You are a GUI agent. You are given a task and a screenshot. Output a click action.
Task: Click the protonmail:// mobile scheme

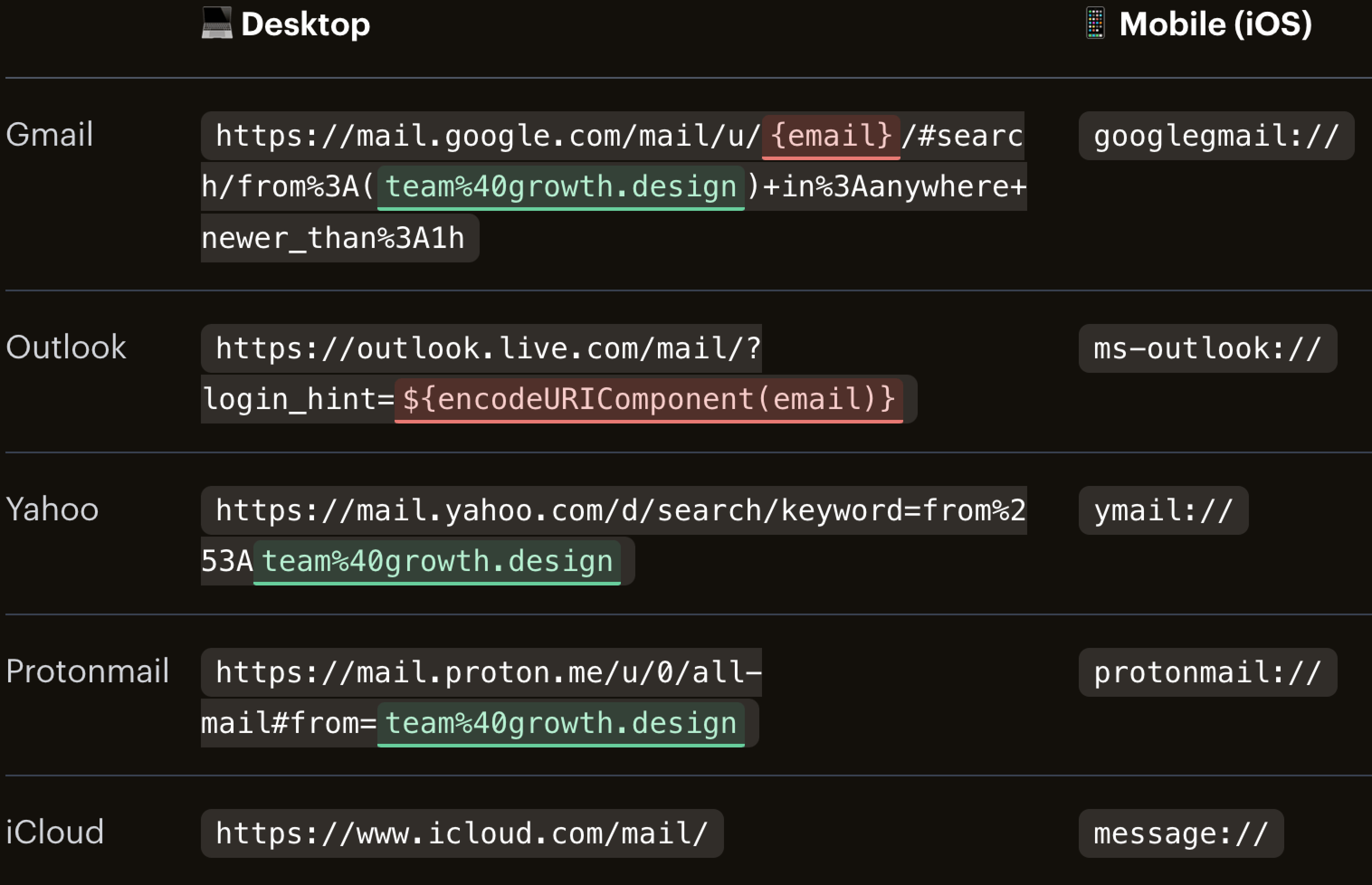1207,672
